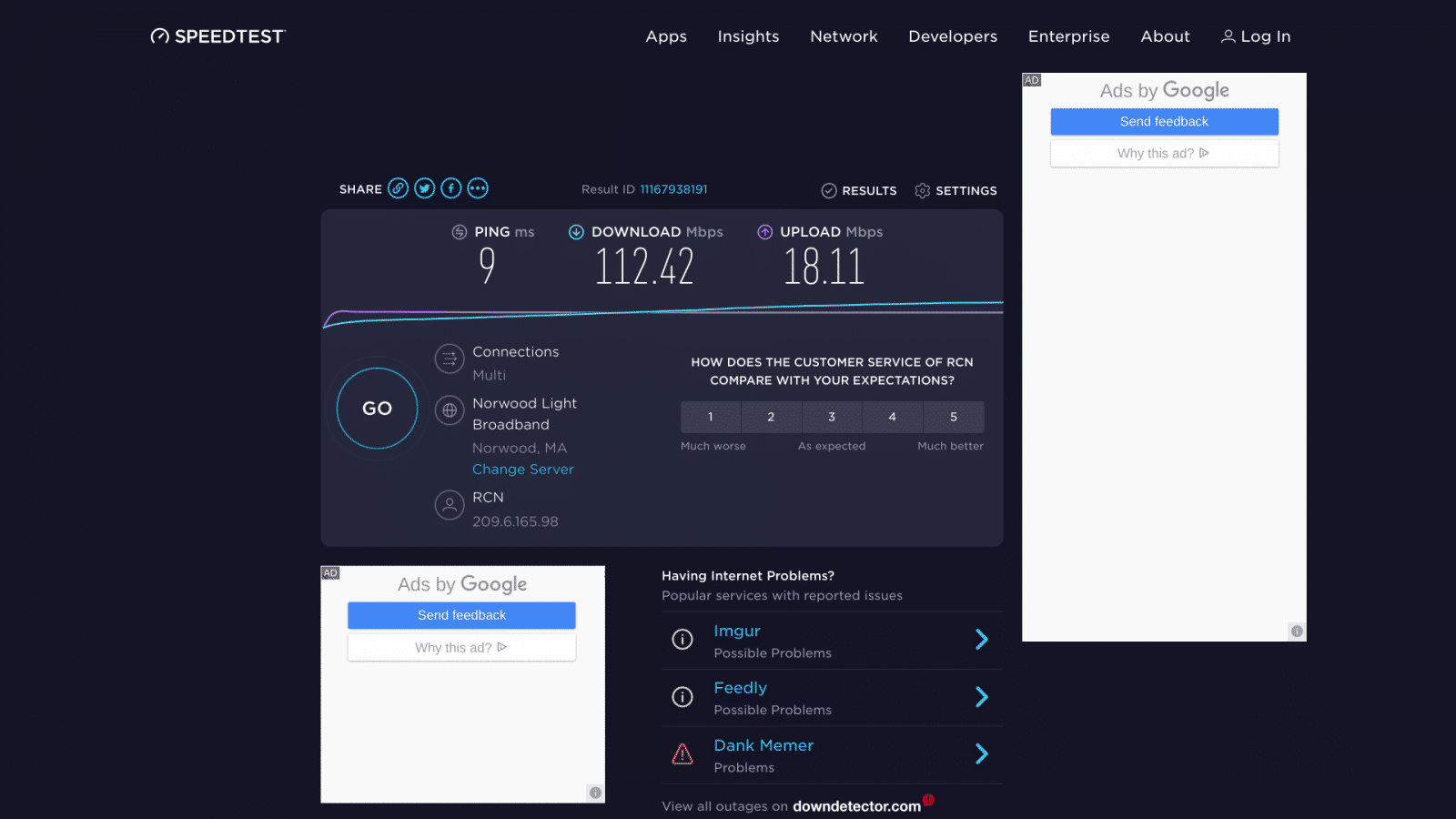
Task: Click the Log In person icon
Action: (x=1228, y=36)
